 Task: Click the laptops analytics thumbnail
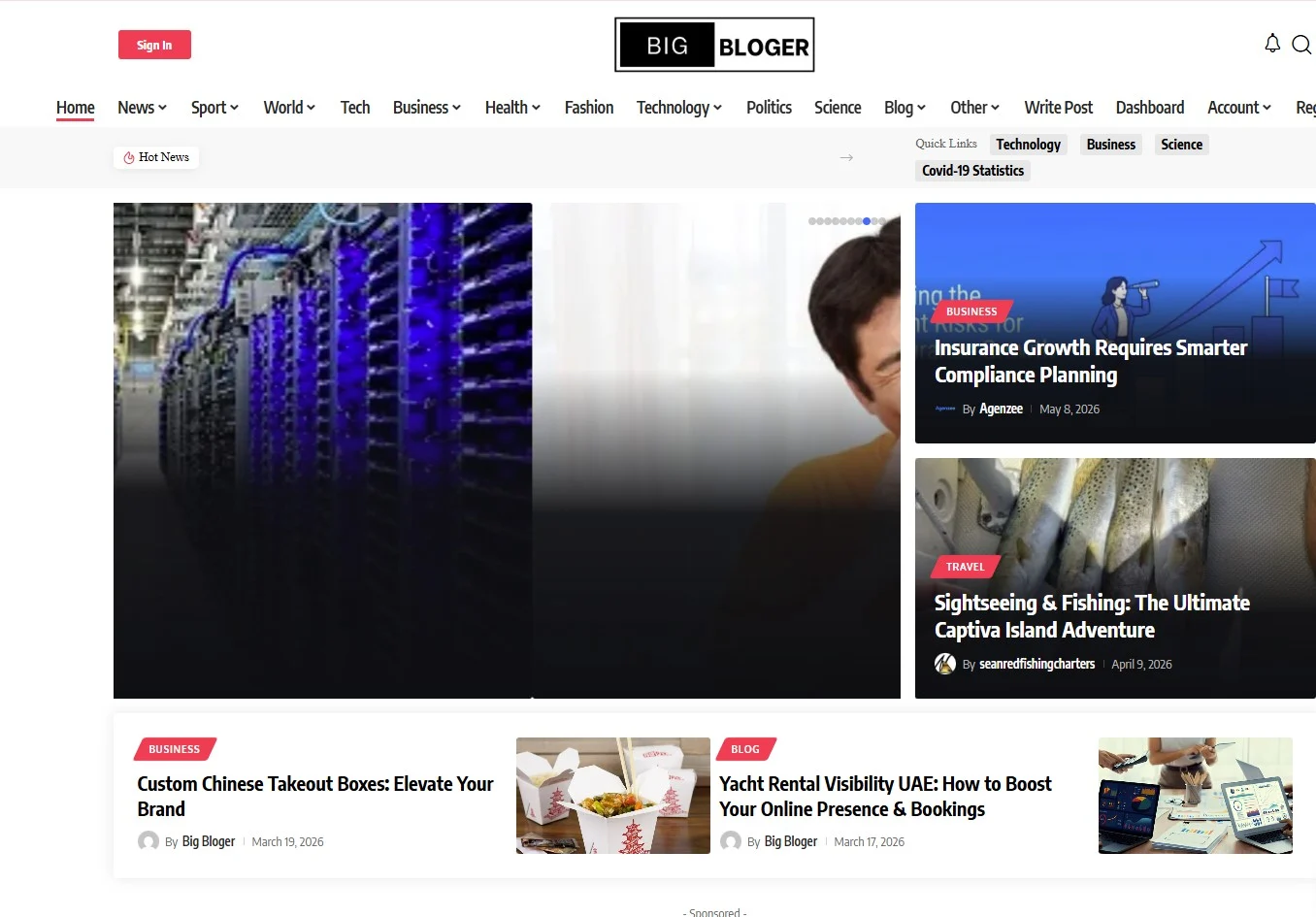point(1196,796)
